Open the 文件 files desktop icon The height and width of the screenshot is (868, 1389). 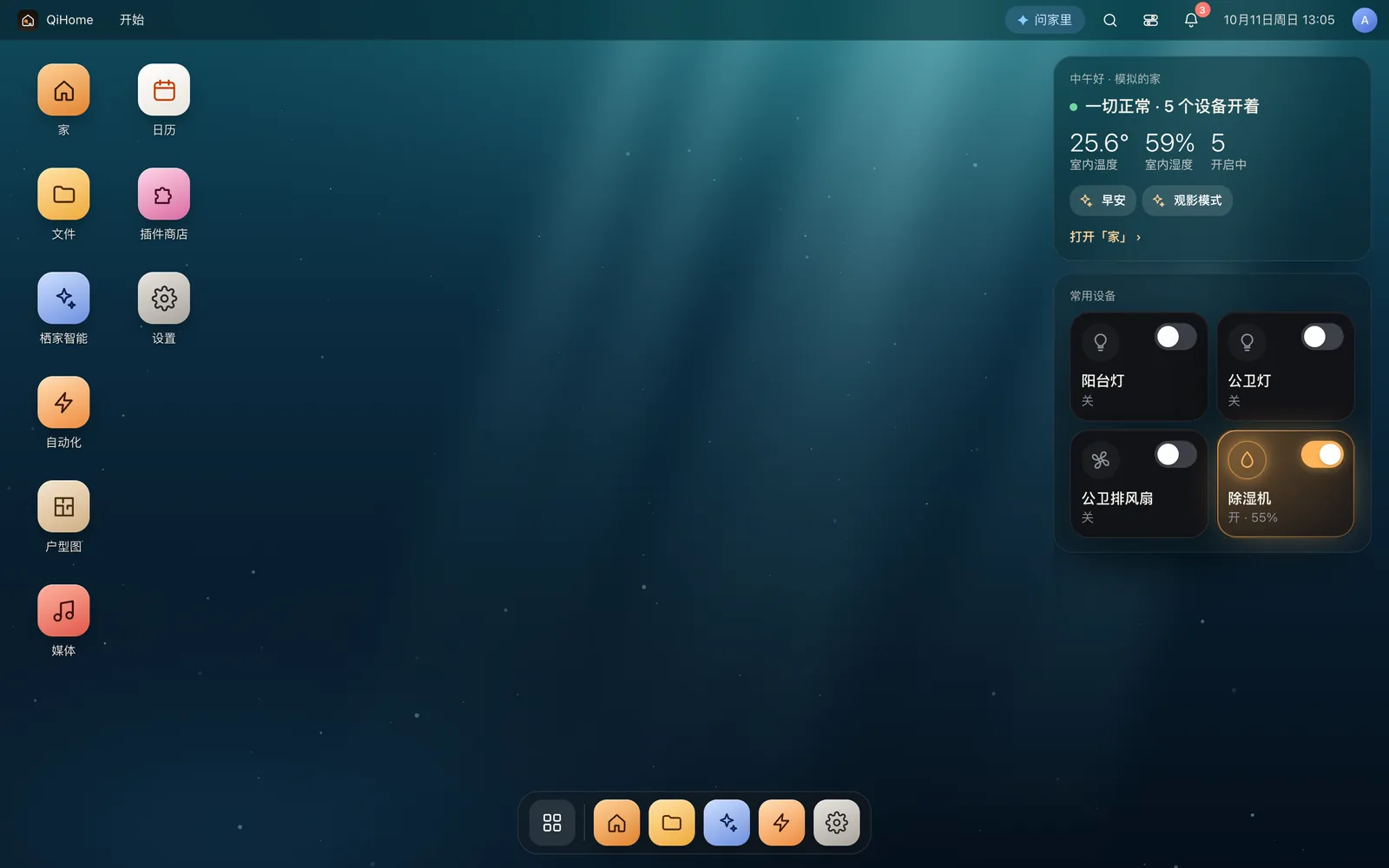[x=63, y=194]
